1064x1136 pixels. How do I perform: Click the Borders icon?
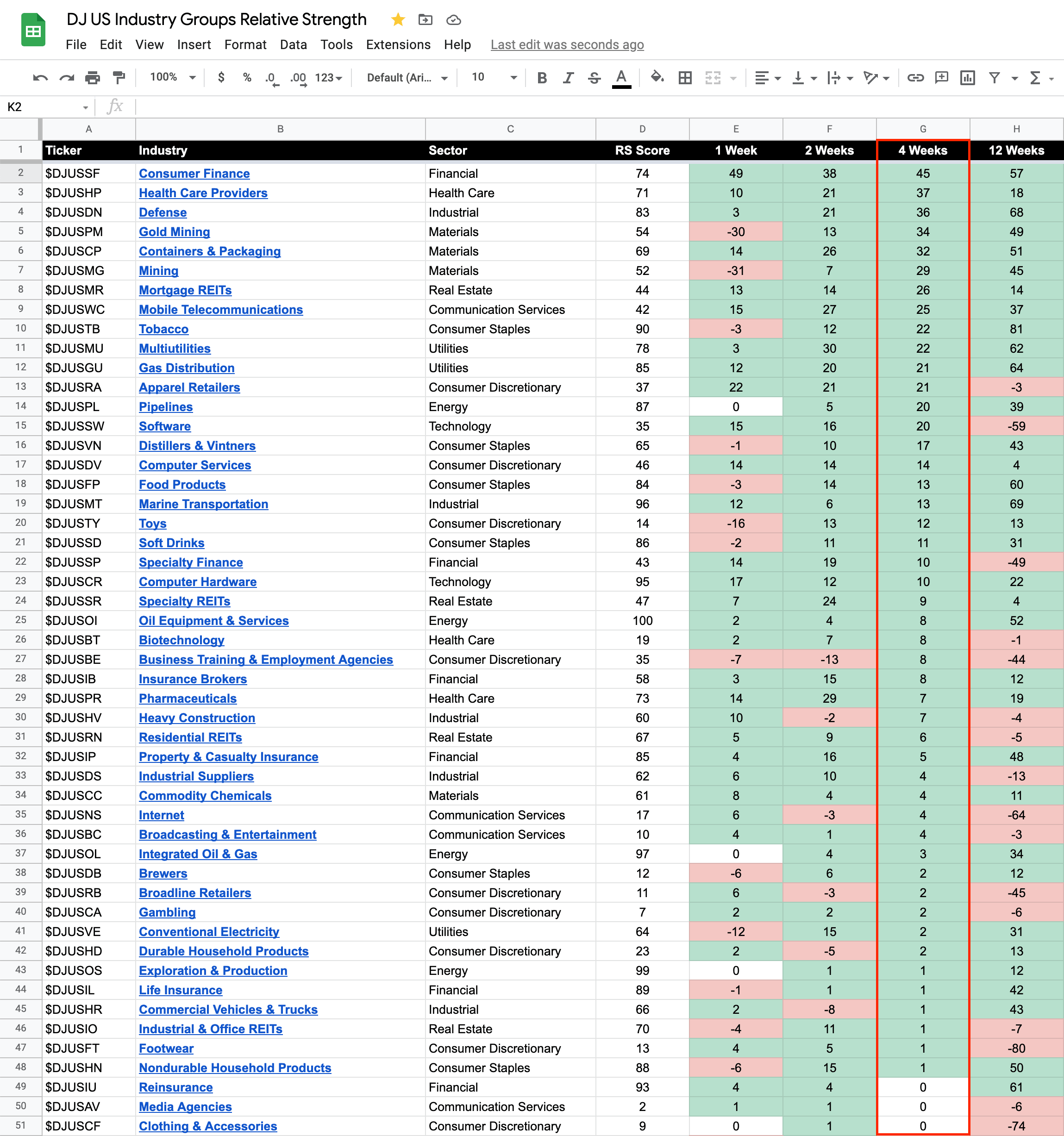point(685,78)
